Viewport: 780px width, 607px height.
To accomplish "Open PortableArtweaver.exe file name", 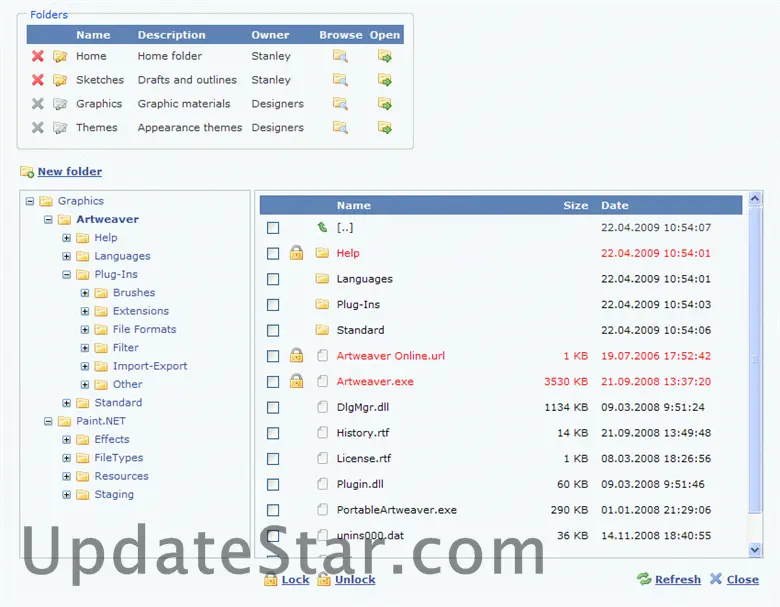I will 396,510.
